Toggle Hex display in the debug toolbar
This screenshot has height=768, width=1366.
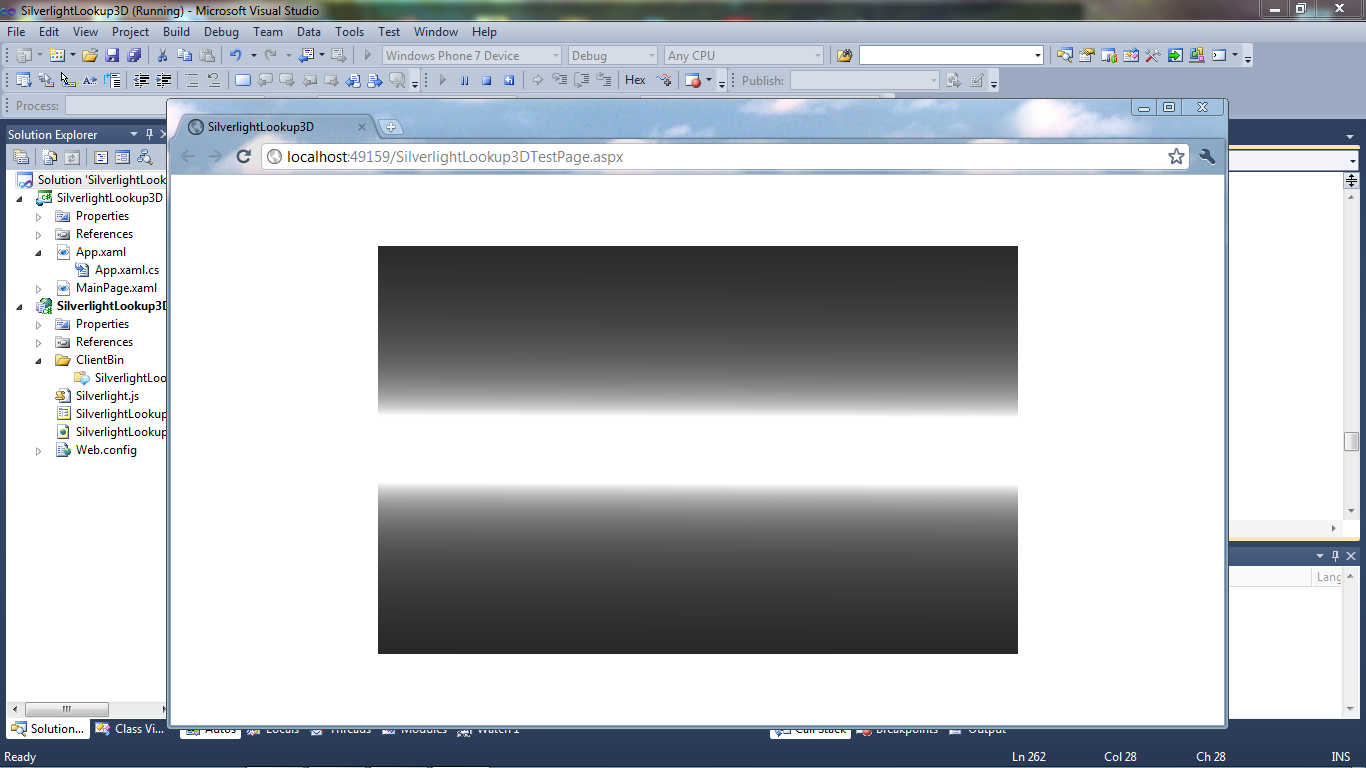click(x=635, y=79)
